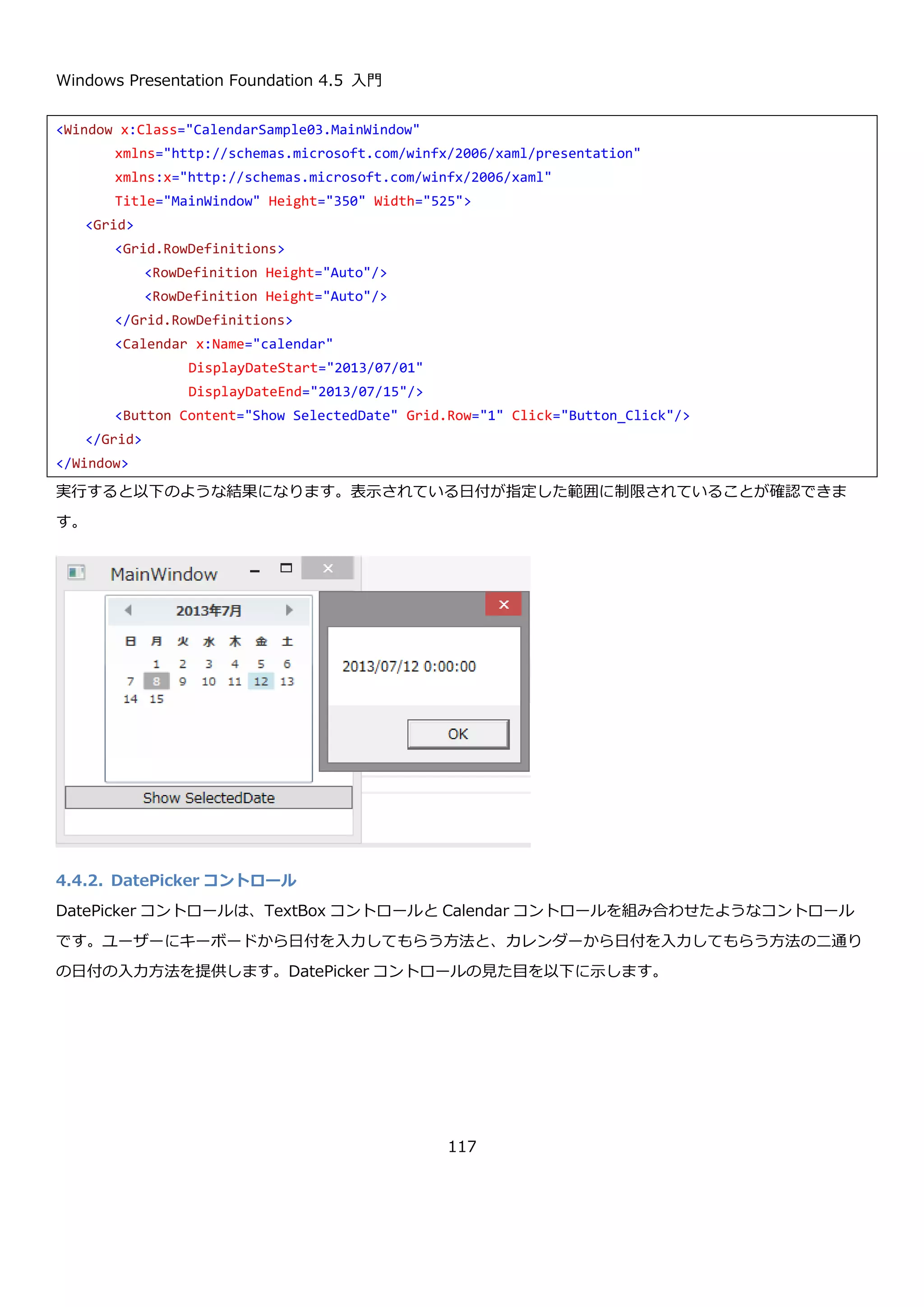Select day 7 in the calendar

[130, 681]
